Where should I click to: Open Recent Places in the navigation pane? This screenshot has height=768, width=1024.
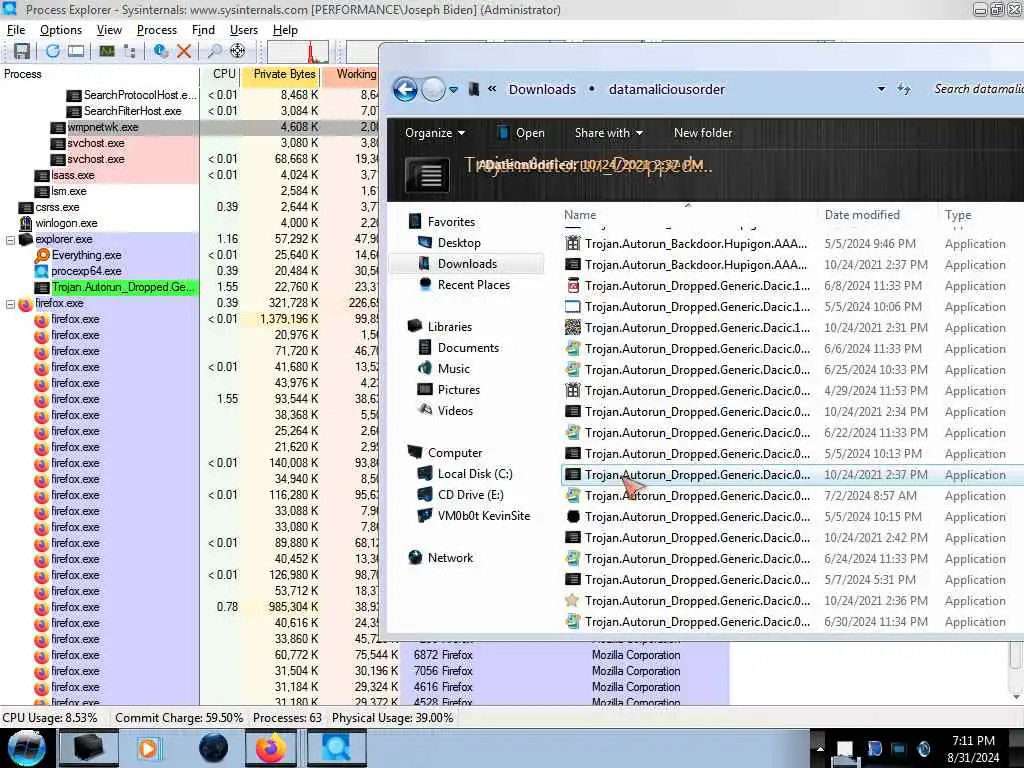point(473,285)
